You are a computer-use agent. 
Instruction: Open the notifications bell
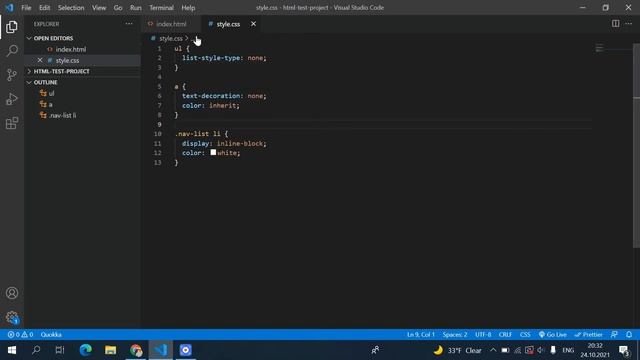(629, 335)
